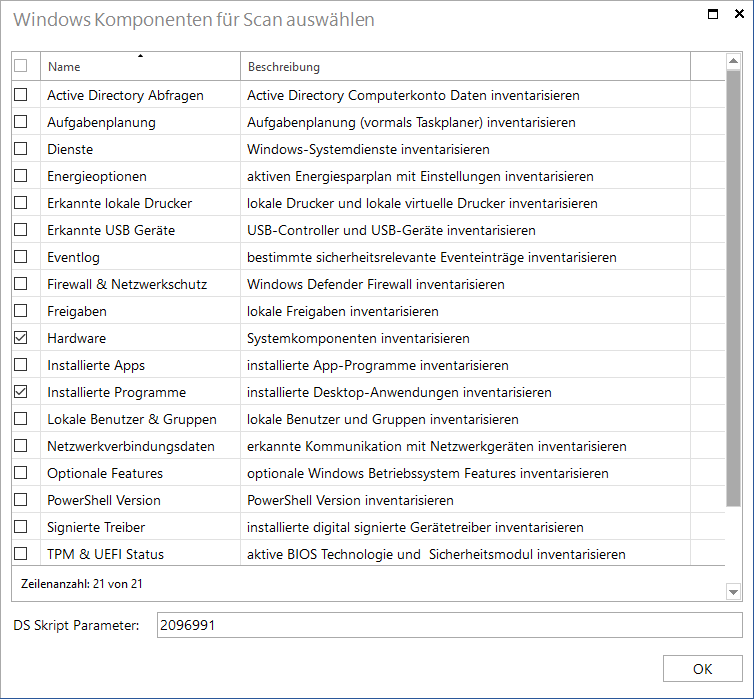
Task: Click the Eventlog name cell
Action: coord(73,257)
